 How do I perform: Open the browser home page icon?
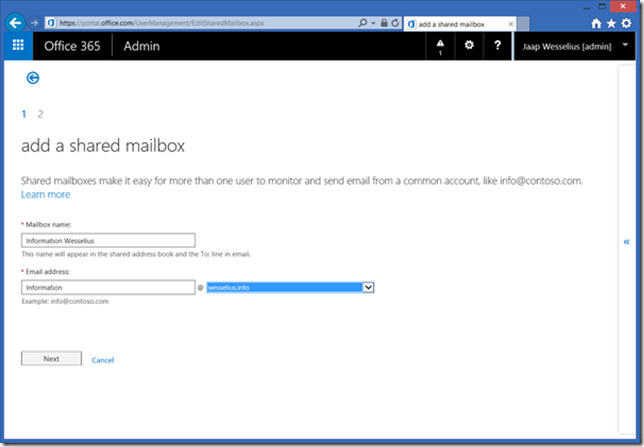[x=596, y=22]
